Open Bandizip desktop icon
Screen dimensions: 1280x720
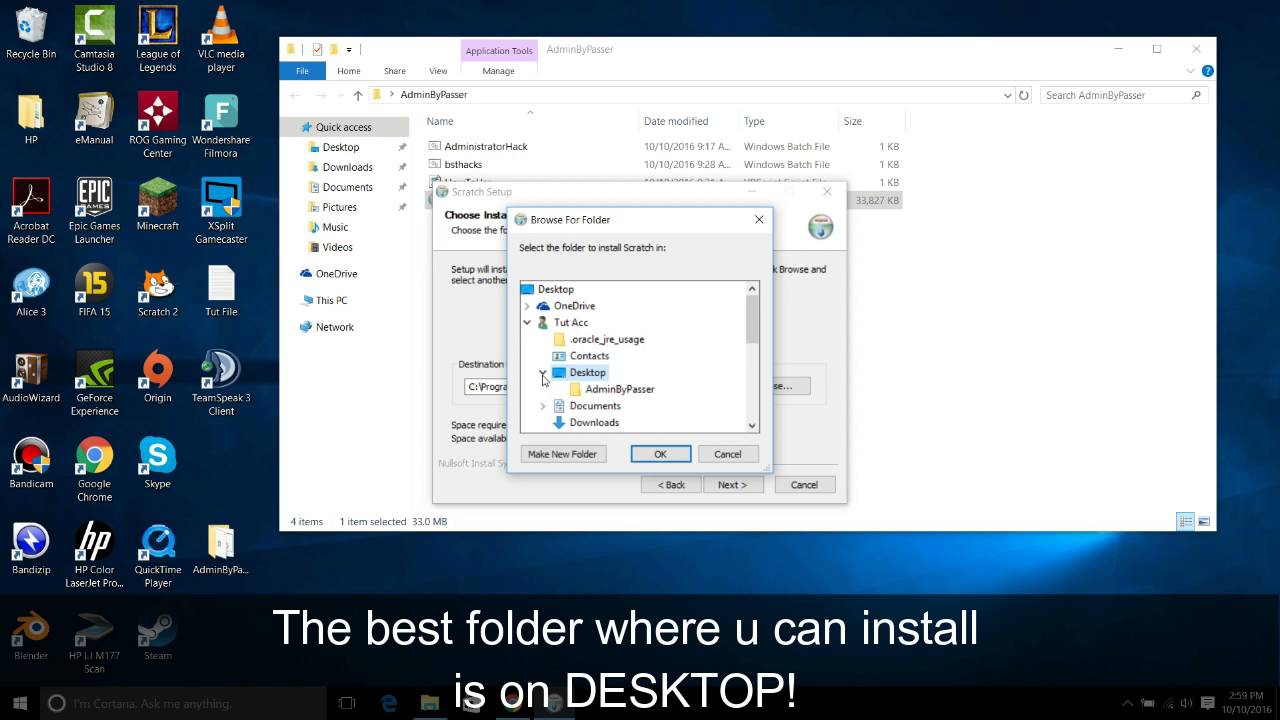tap(31, 549)
